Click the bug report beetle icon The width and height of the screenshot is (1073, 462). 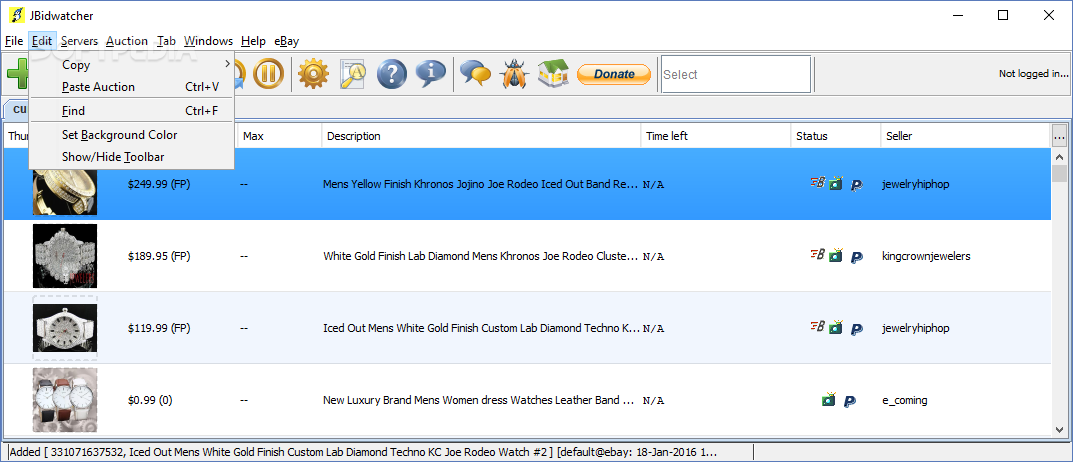point(513,73)
